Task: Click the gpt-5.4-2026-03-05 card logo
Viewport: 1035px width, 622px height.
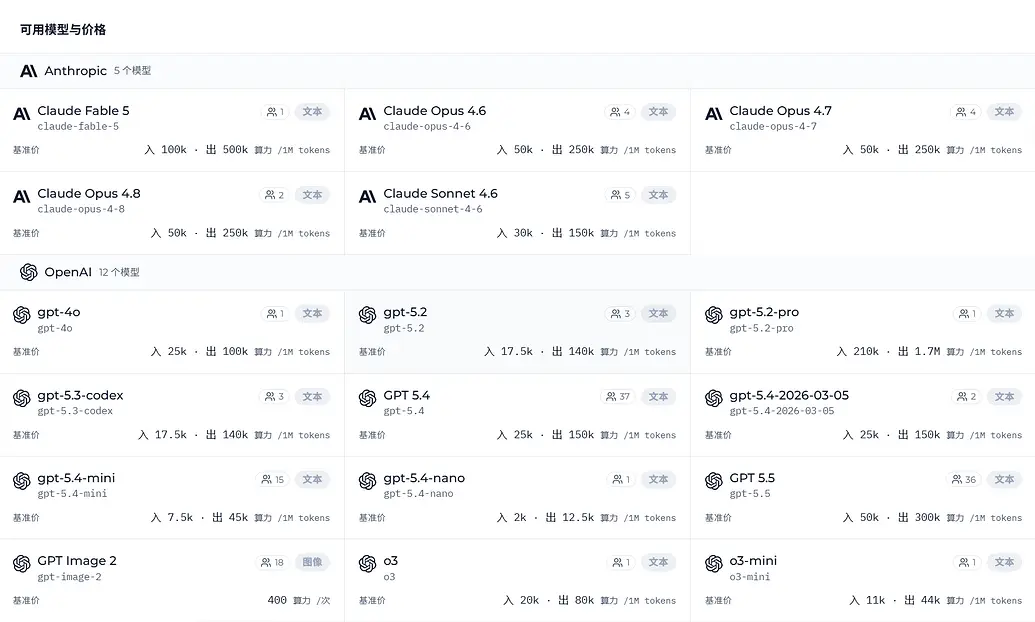Action: point(714,399)
